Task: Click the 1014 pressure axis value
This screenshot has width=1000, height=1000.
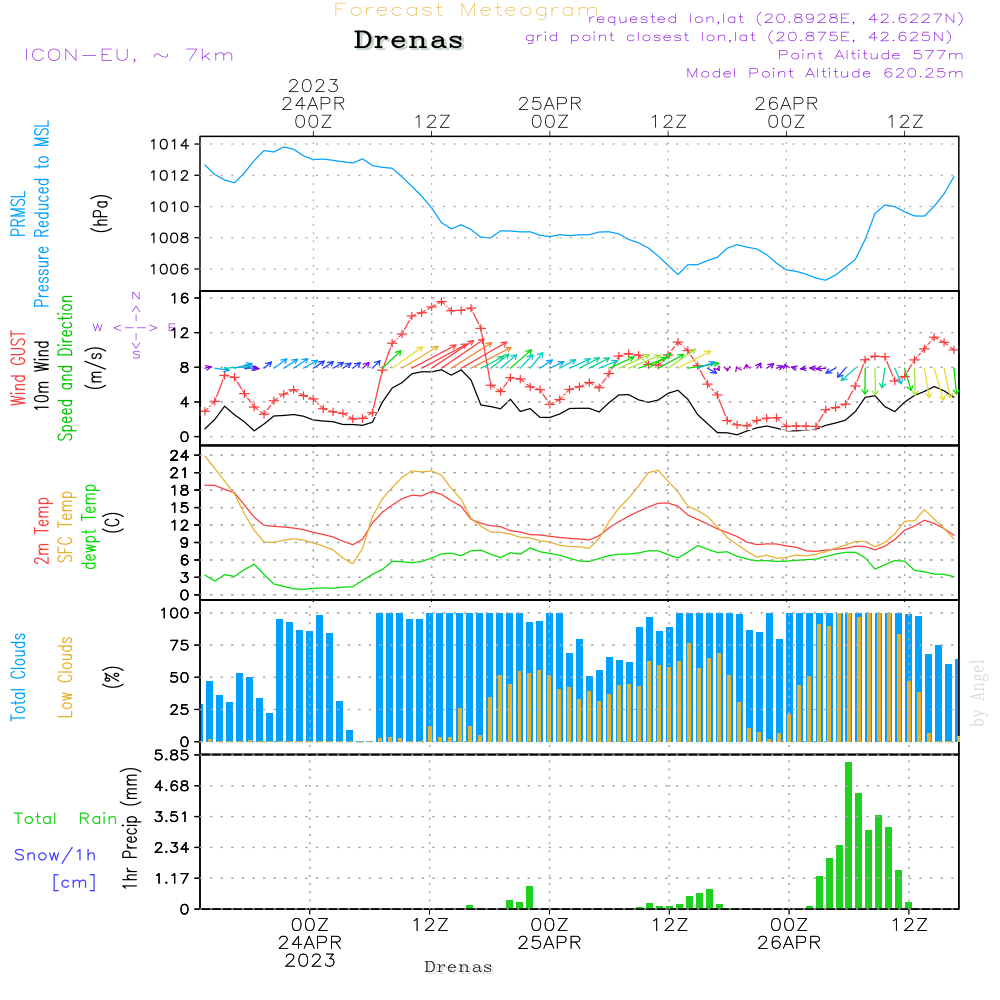Action: click(170, 144)
